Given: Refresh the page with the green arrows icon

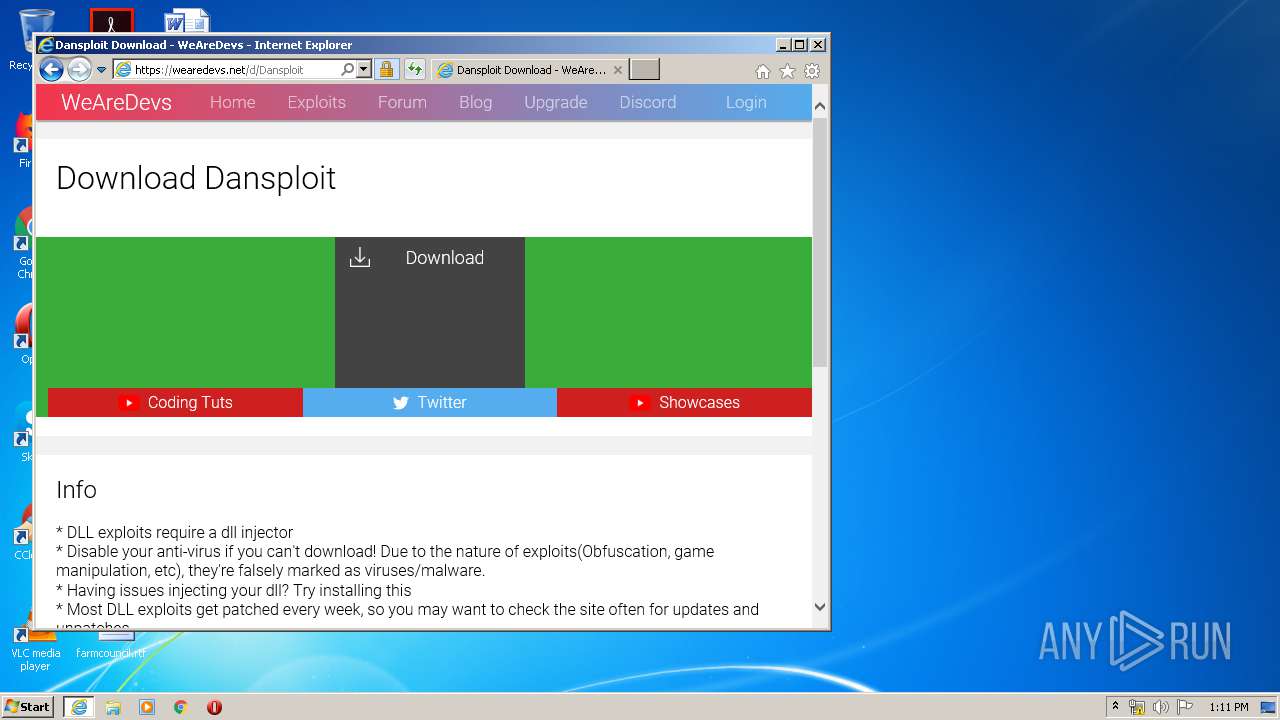Looking at the screenshot, I should (414, 70).
